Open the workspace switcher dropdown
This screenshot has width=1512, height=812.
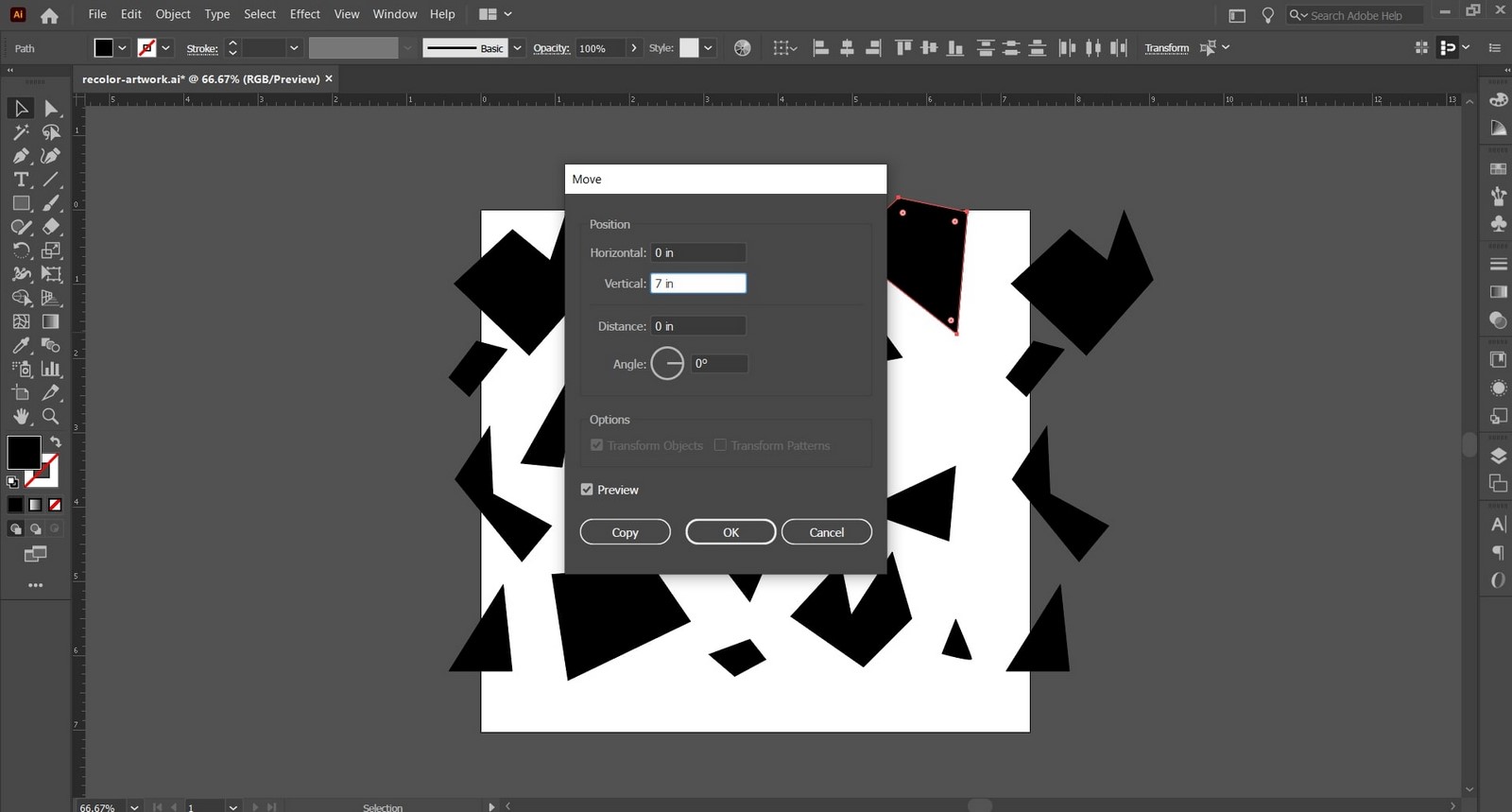(x=495, y=14)
